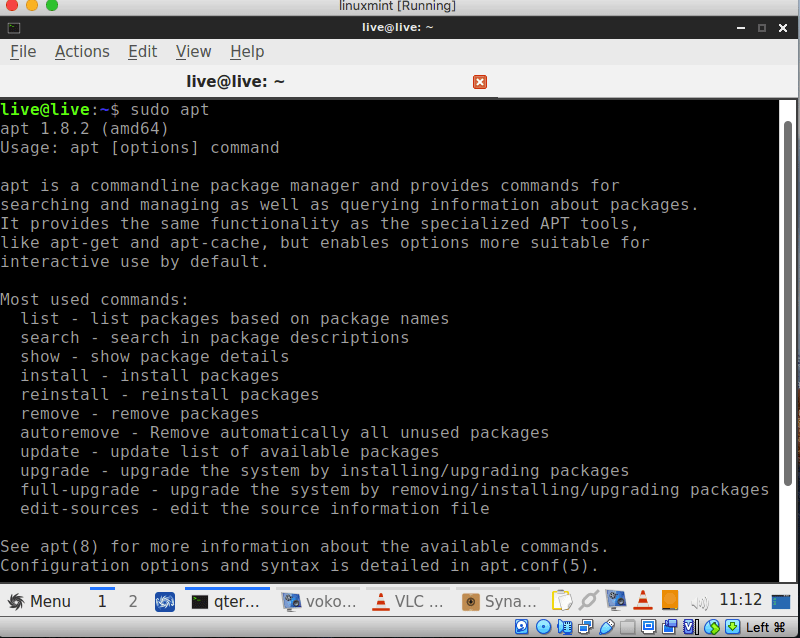Click the 11:12 clock
Screen dimensions: 800x638
(740, 600)
